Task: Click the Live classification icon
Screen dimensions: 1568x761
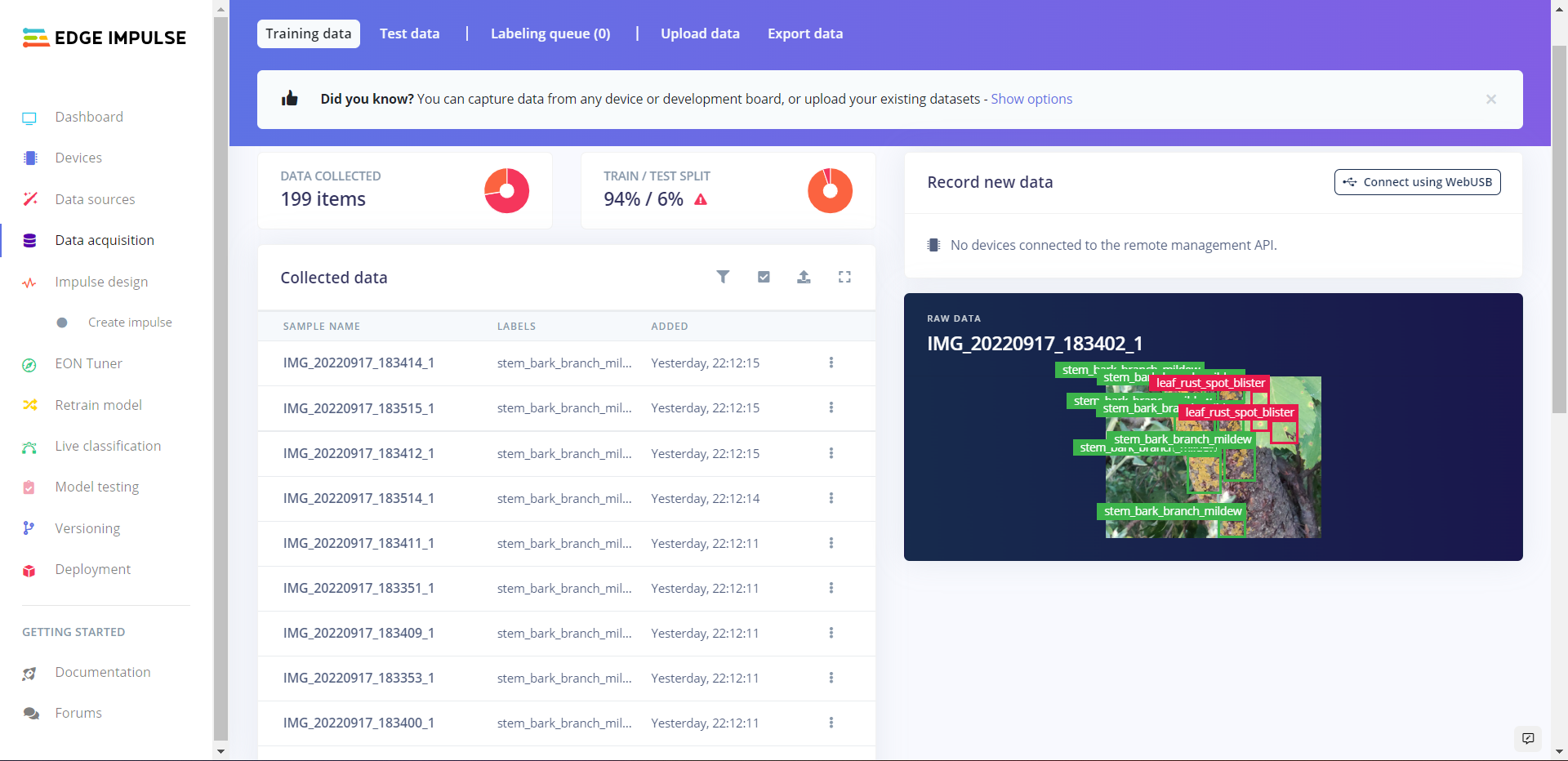Action: point(29,447)
